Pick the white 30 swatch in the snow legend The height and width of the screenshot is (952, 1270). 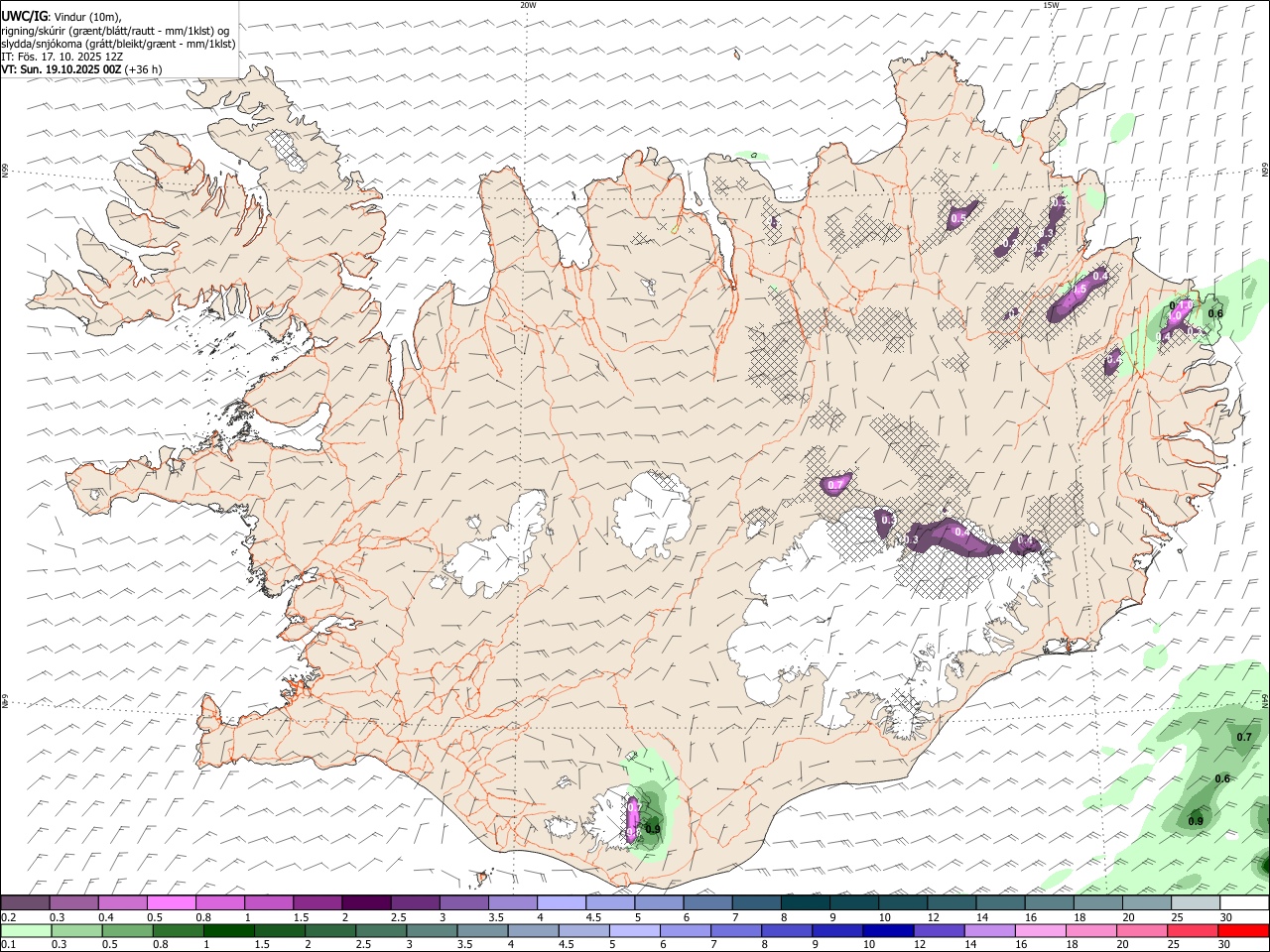tap(1244, 902)
